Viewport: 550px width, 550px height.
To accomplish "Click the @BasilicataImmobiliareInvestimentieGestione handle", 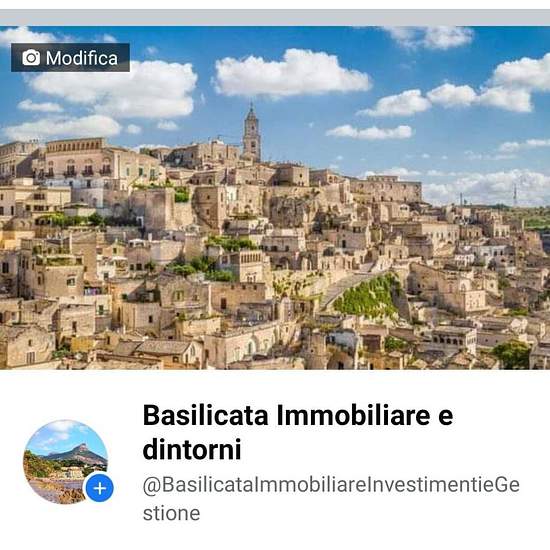I will [331, 499].
